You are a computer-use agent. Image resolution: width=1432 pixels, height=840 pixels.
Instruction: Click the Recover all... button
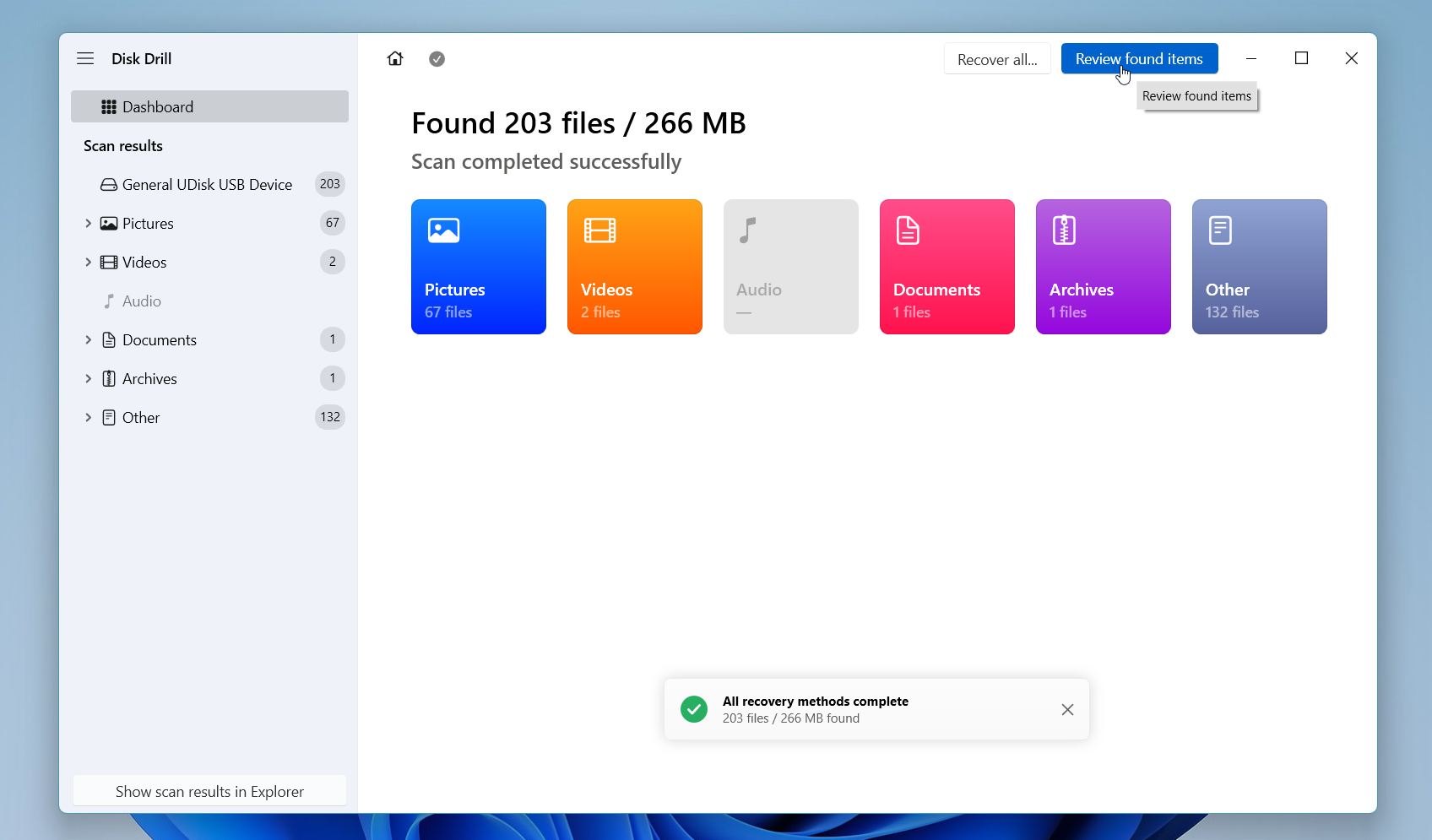point(997,59)
